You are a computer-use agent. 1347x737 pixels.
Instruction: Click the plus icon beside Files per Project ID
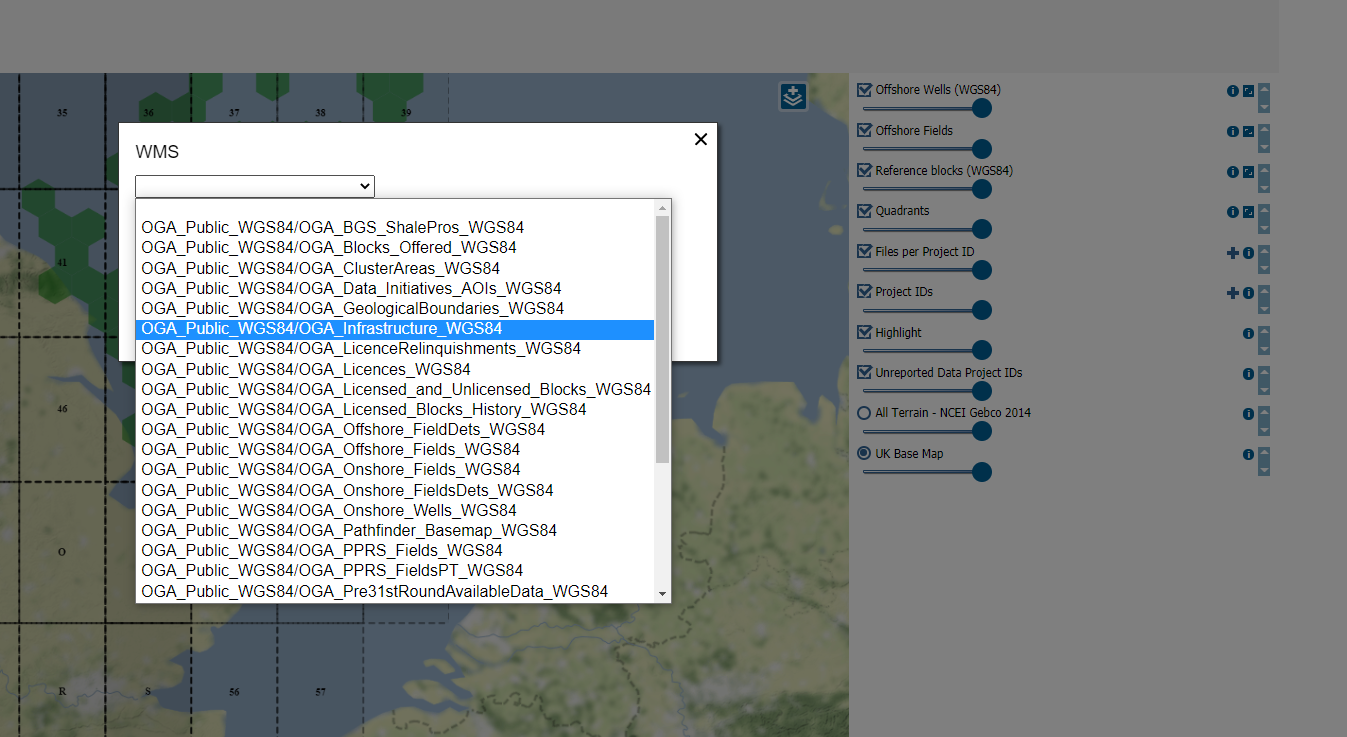(x=1232, y=252)
